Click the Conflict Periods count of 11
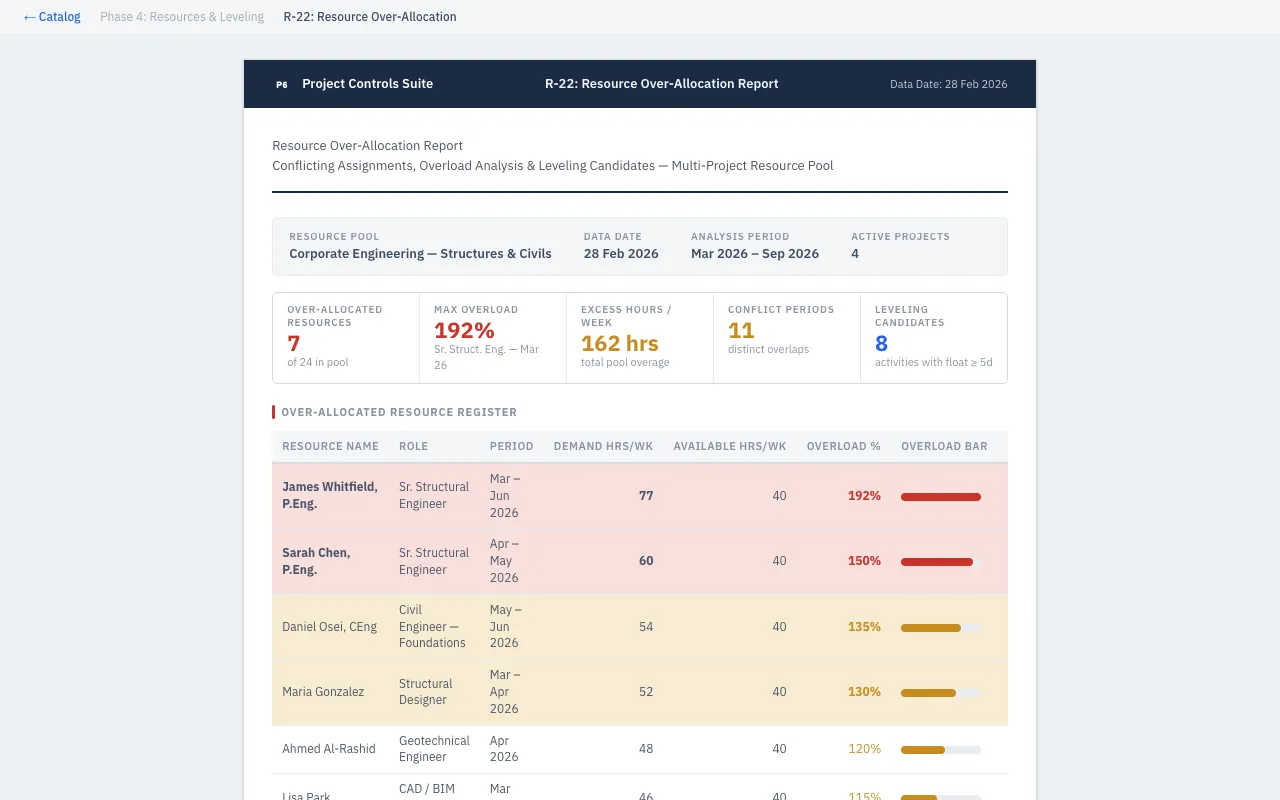This screenshot has height=800, width=1280. click(740, 331)
